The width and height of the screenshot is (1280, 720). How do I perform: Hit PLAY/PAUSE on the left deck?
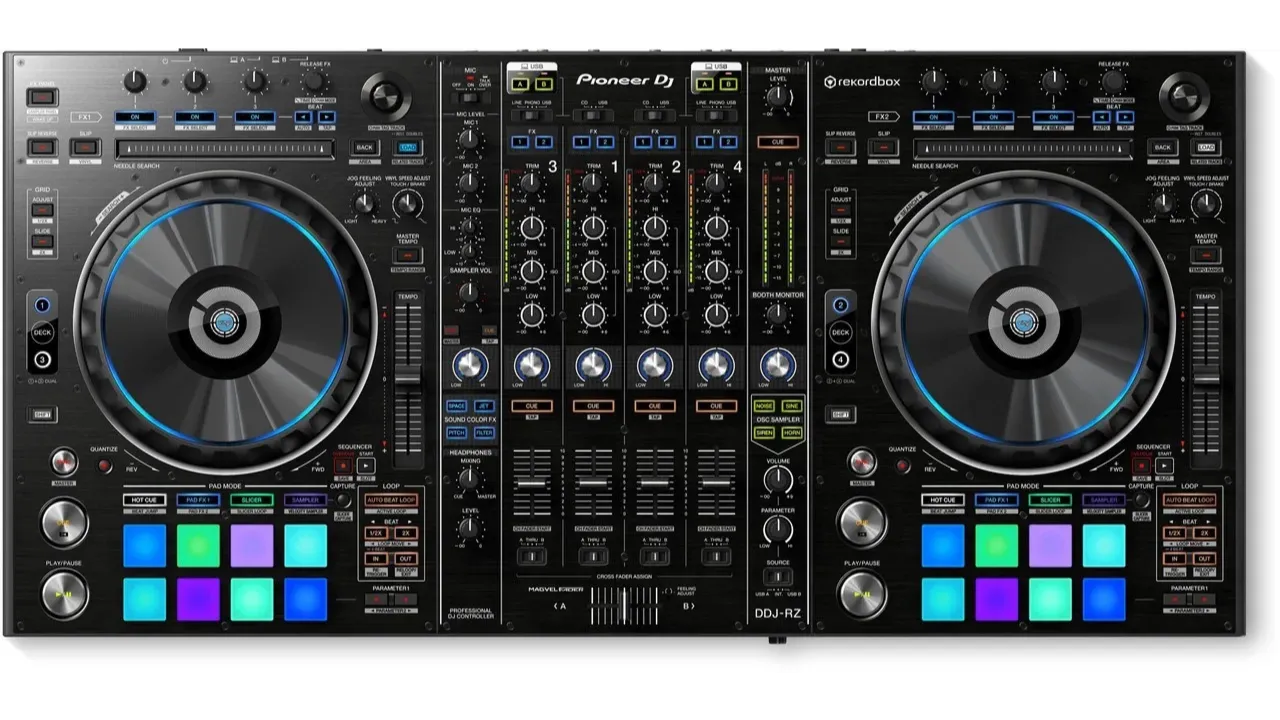click(x=64, y=594)
